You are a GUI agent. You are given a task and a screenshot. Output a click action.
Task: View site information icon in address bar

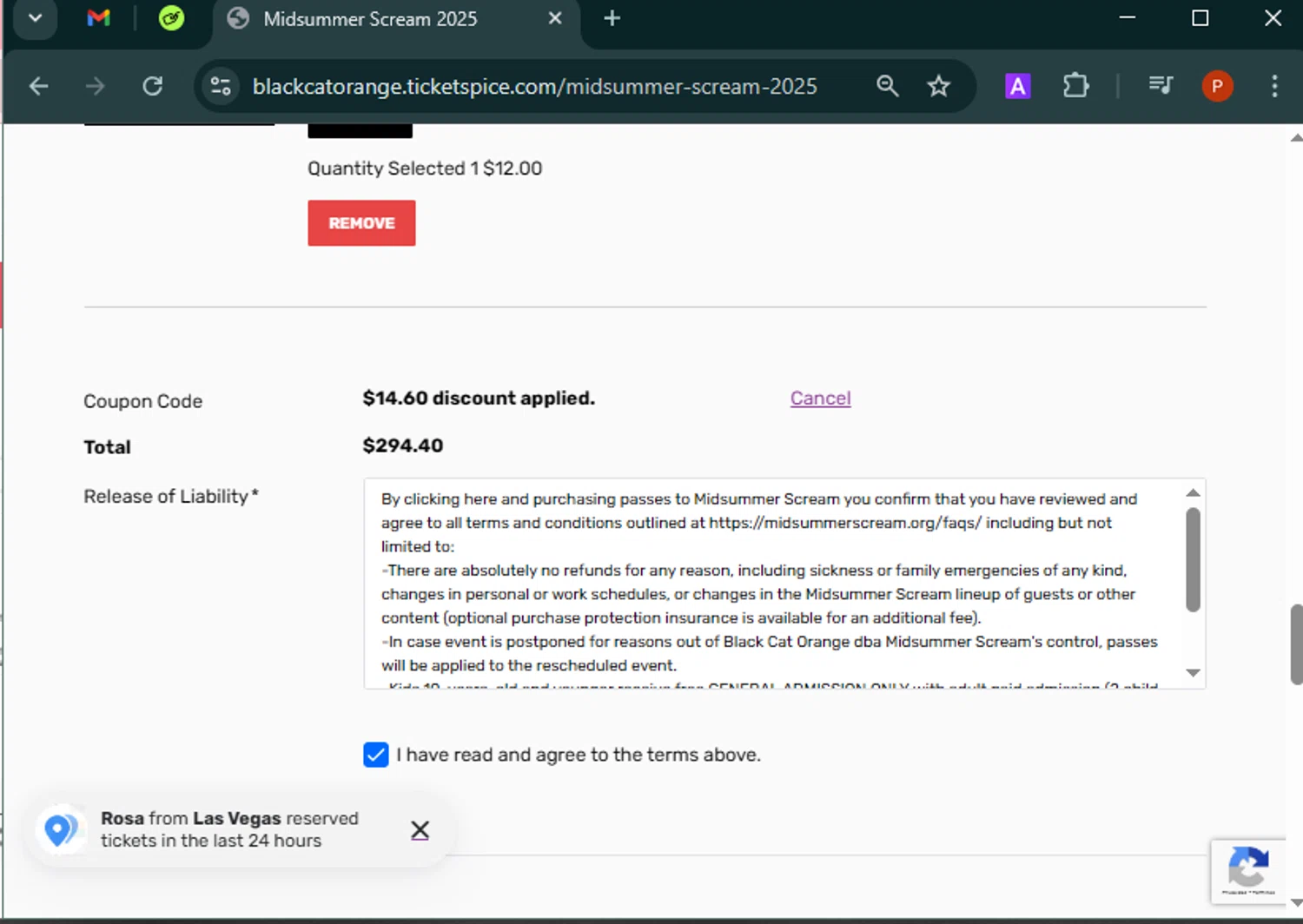coord(221,86)
